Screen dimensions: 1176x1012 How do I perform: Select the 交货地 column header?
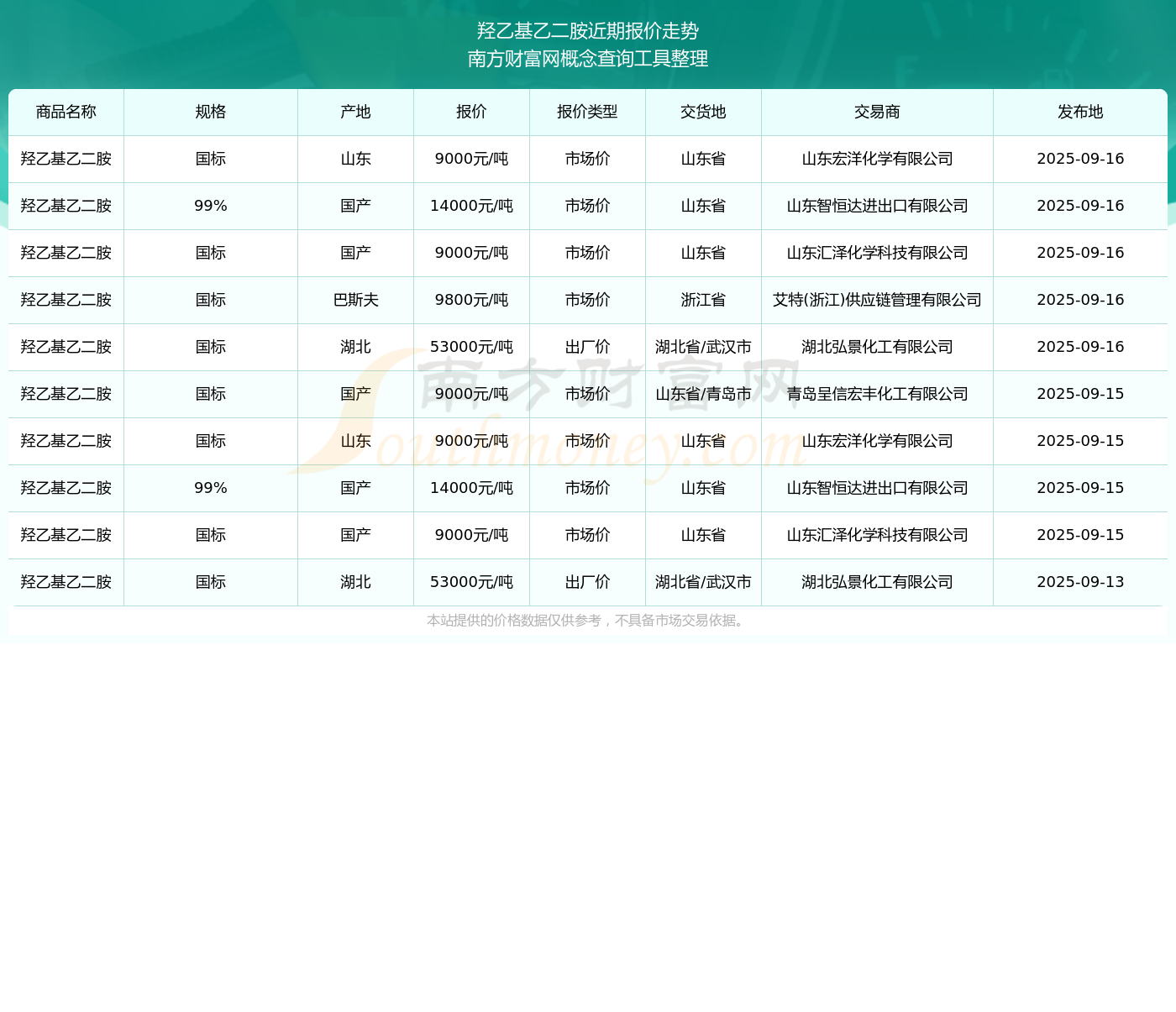click(x=704, y=112)
